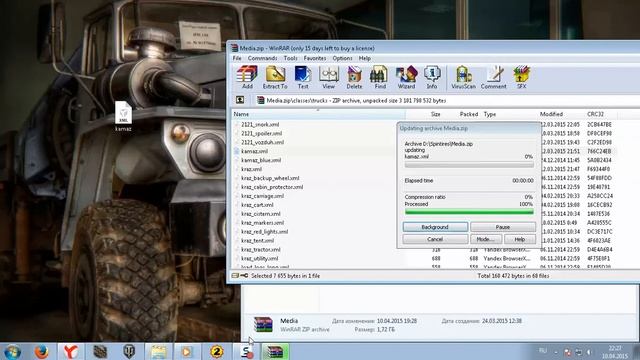Viewport: 640px width, 360px height.
Task: Select kraz_tent.xml in the list
Action: [257, 240]
